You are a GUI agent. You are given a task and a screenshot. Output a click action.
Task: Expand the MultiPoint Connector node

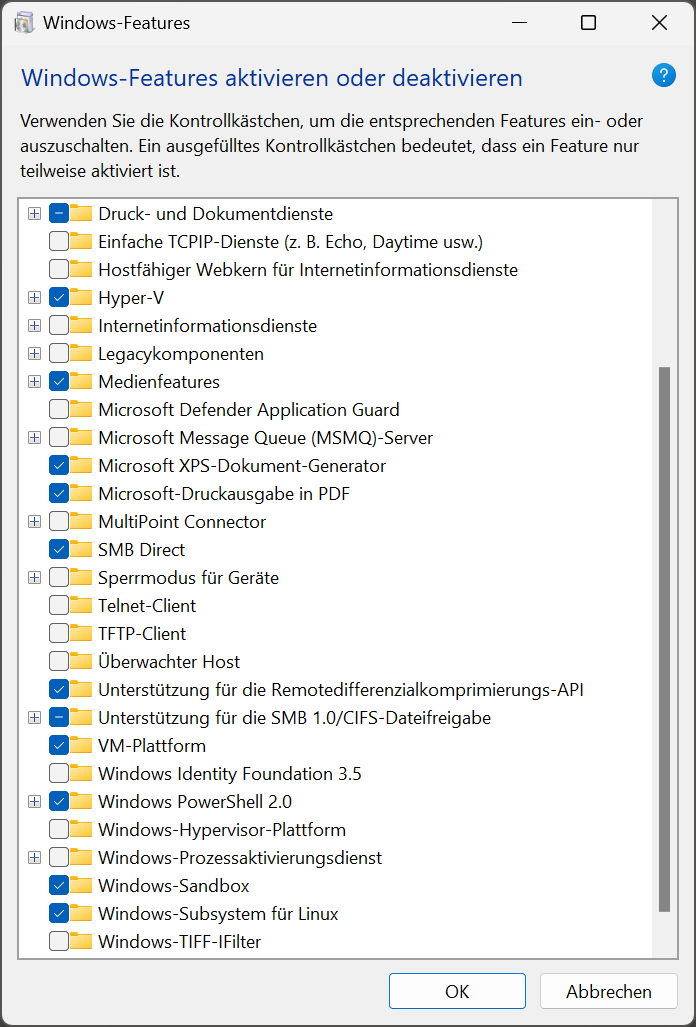[x=35, y=521]
